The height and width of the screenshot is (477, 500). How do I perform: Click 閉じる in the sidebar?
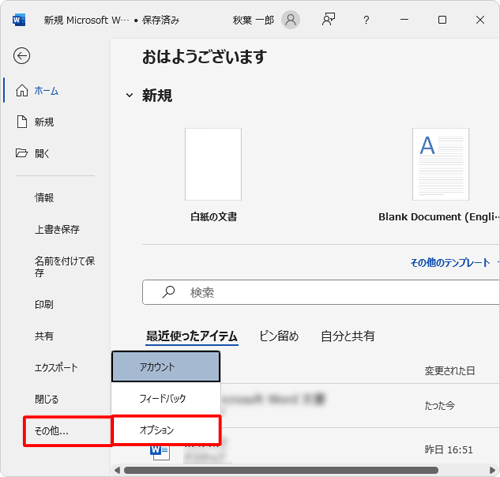click(x=47, y=399)
